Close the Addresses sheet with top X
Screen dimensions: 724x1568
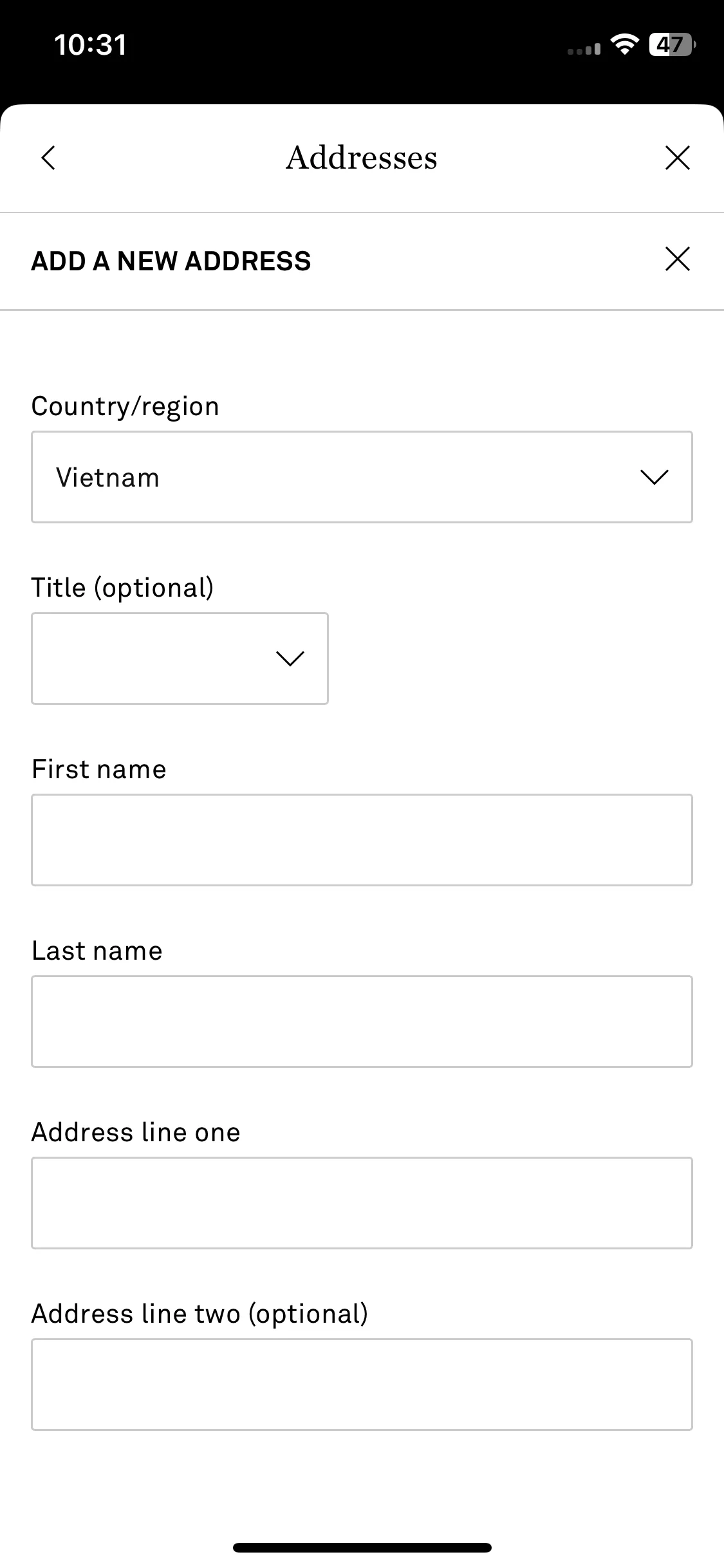coord(677,158)
